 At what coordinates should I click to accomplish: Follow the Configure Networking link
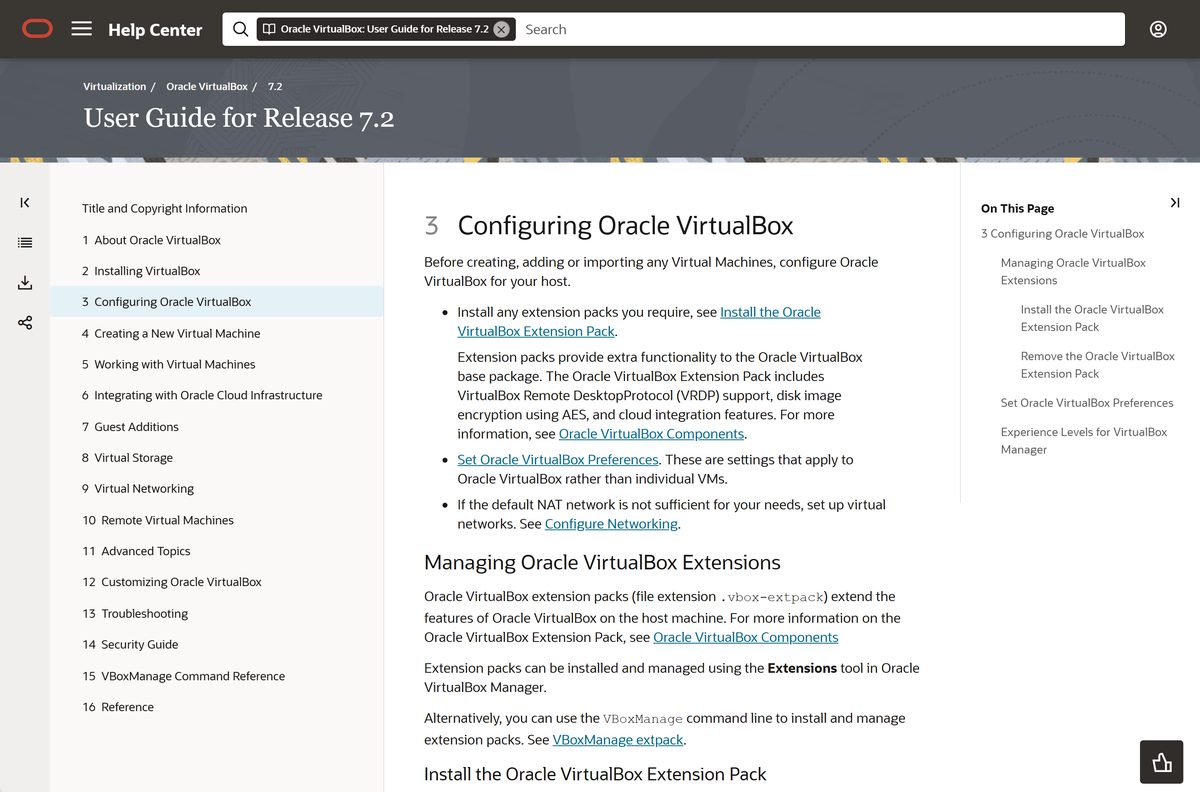[x=611, y=524]
